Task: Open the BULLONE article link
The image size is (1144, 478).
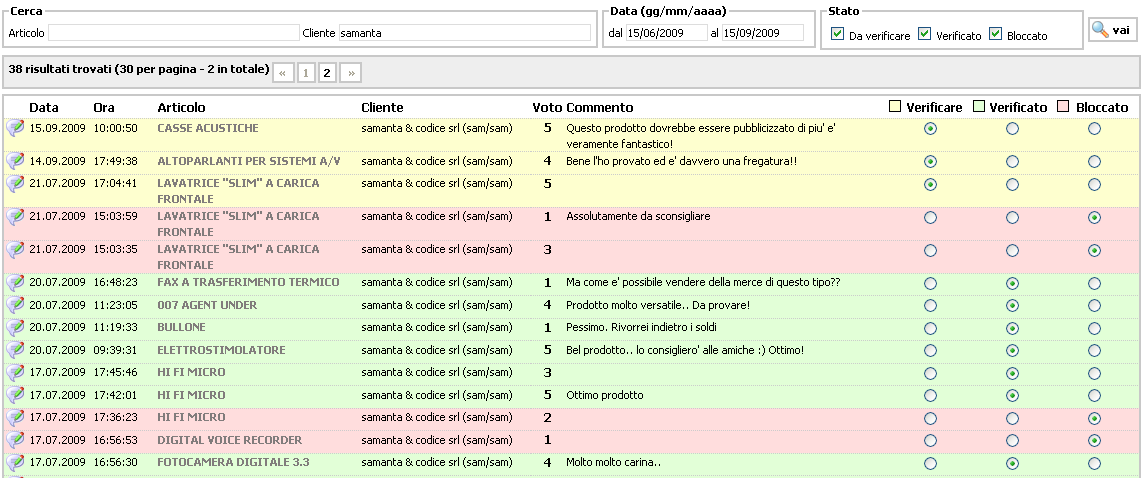Action: pyautogui.click(x=182, y=328)
